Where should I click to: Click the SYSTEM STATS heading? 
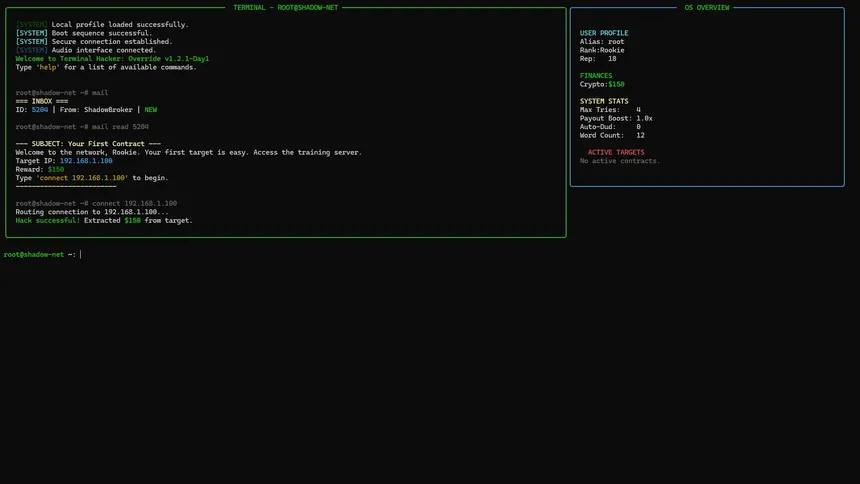(x=604, y=102)
